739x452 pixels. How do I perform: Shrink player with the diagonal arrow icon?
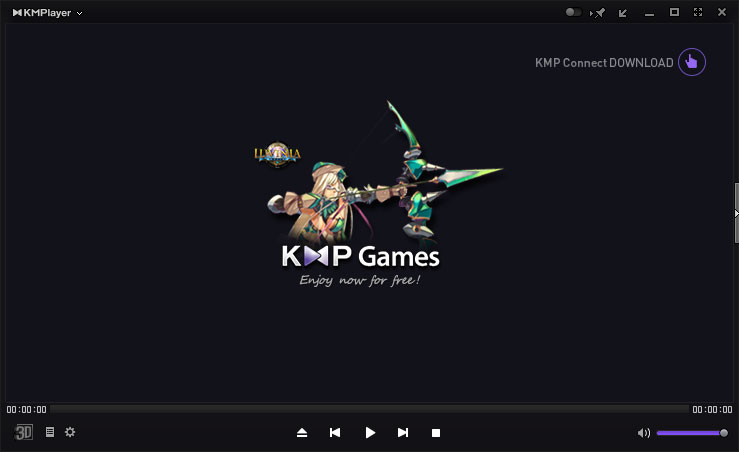[624, 13]
